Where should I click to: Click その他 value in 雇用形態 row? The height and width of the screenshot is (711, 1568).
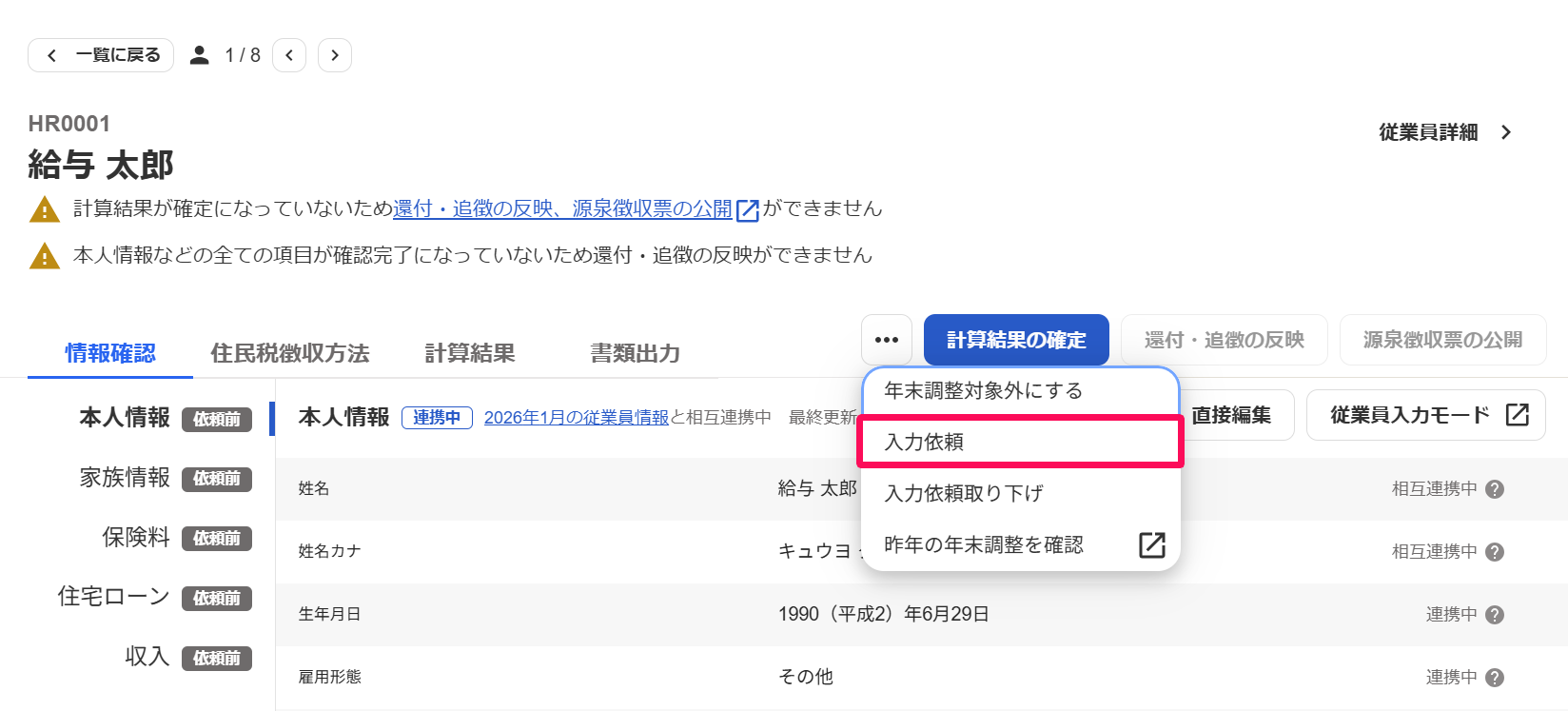pyautogui.click(x=806, y=677)
